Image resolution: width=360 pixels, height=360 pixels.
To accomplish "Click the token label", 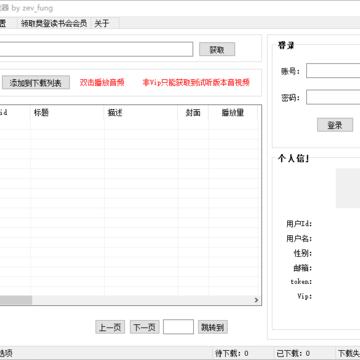I will click(301, 282).
